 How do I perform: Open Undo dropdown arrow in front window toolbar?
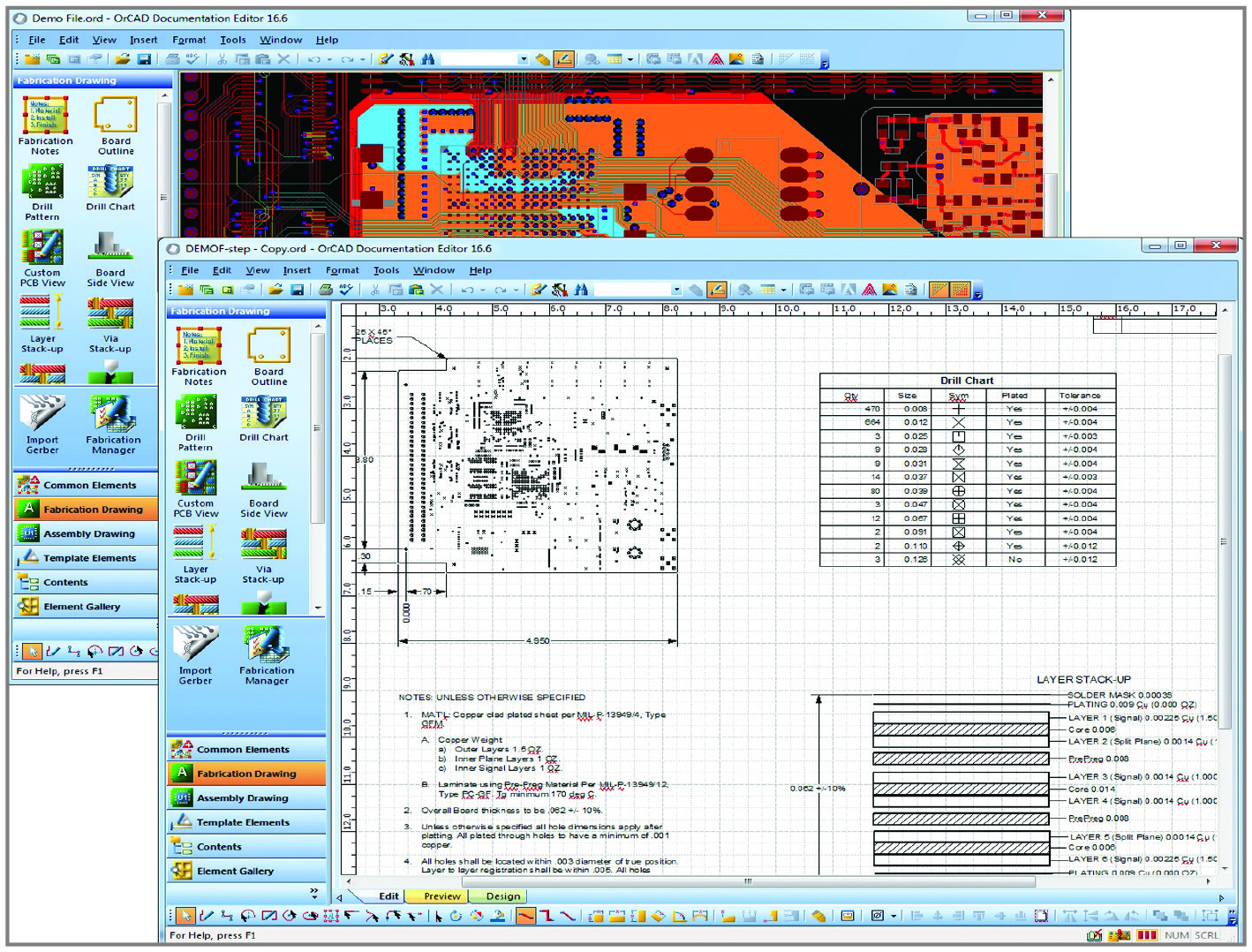click(x=482, y=291)
